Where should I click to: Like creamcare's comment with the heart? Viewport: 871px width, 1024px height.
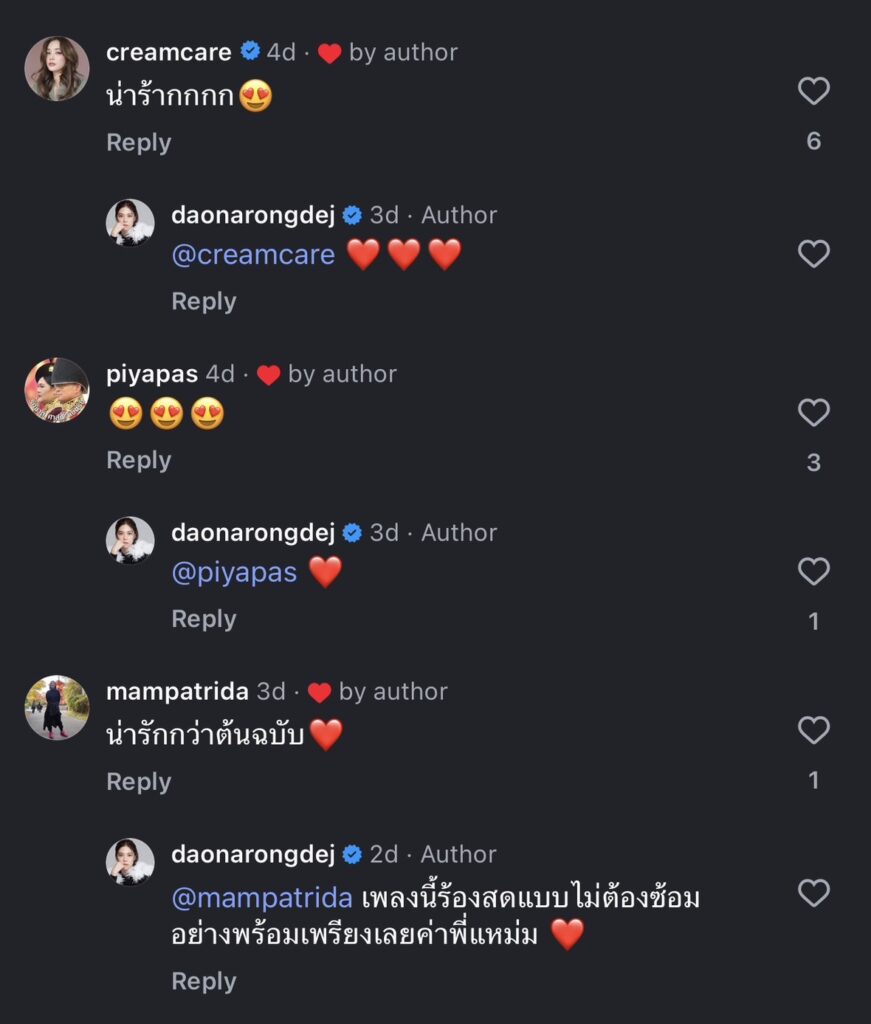click(814, 92)
